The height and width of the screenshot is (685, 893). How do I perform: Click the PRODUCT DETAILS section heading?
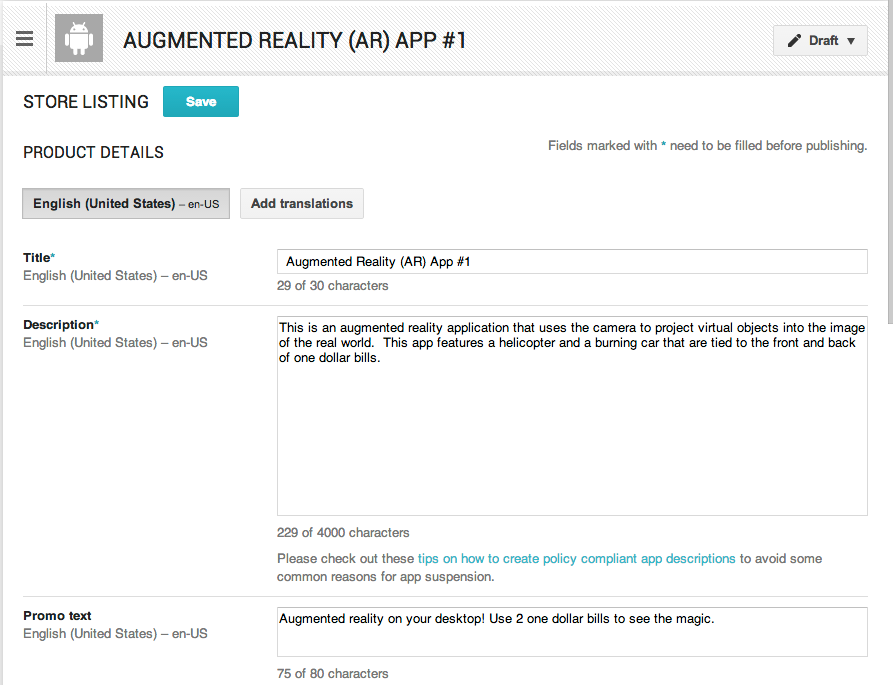pyautogui.click(x=93, y=153)
